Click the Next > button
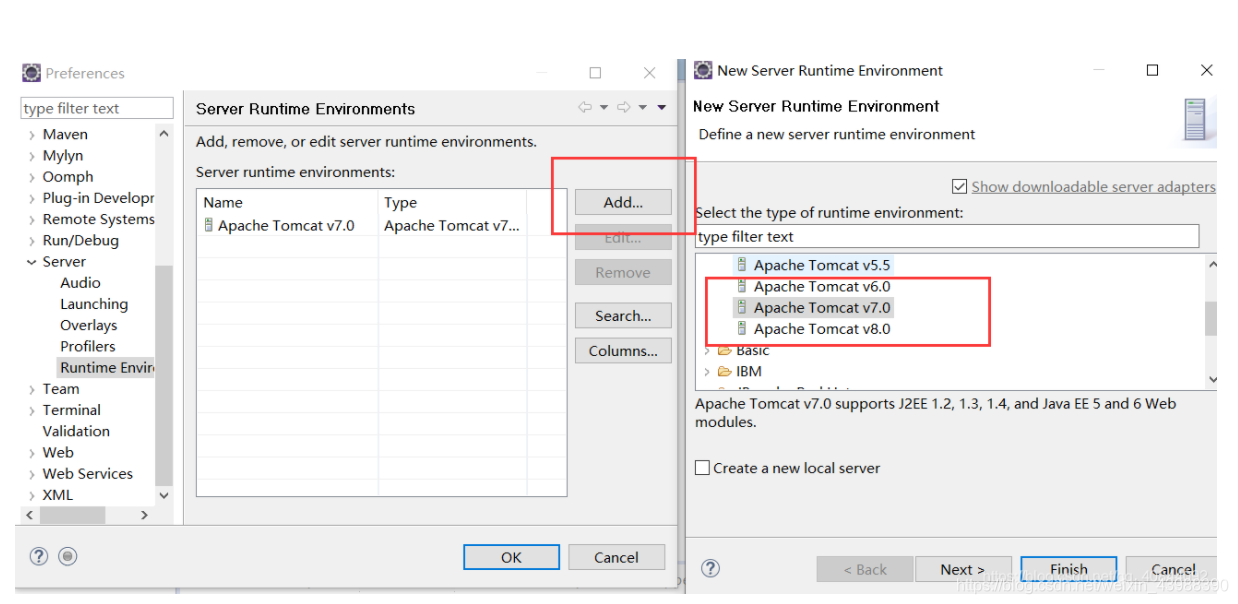Screen dimensions: 1238x604 (963, 570)
